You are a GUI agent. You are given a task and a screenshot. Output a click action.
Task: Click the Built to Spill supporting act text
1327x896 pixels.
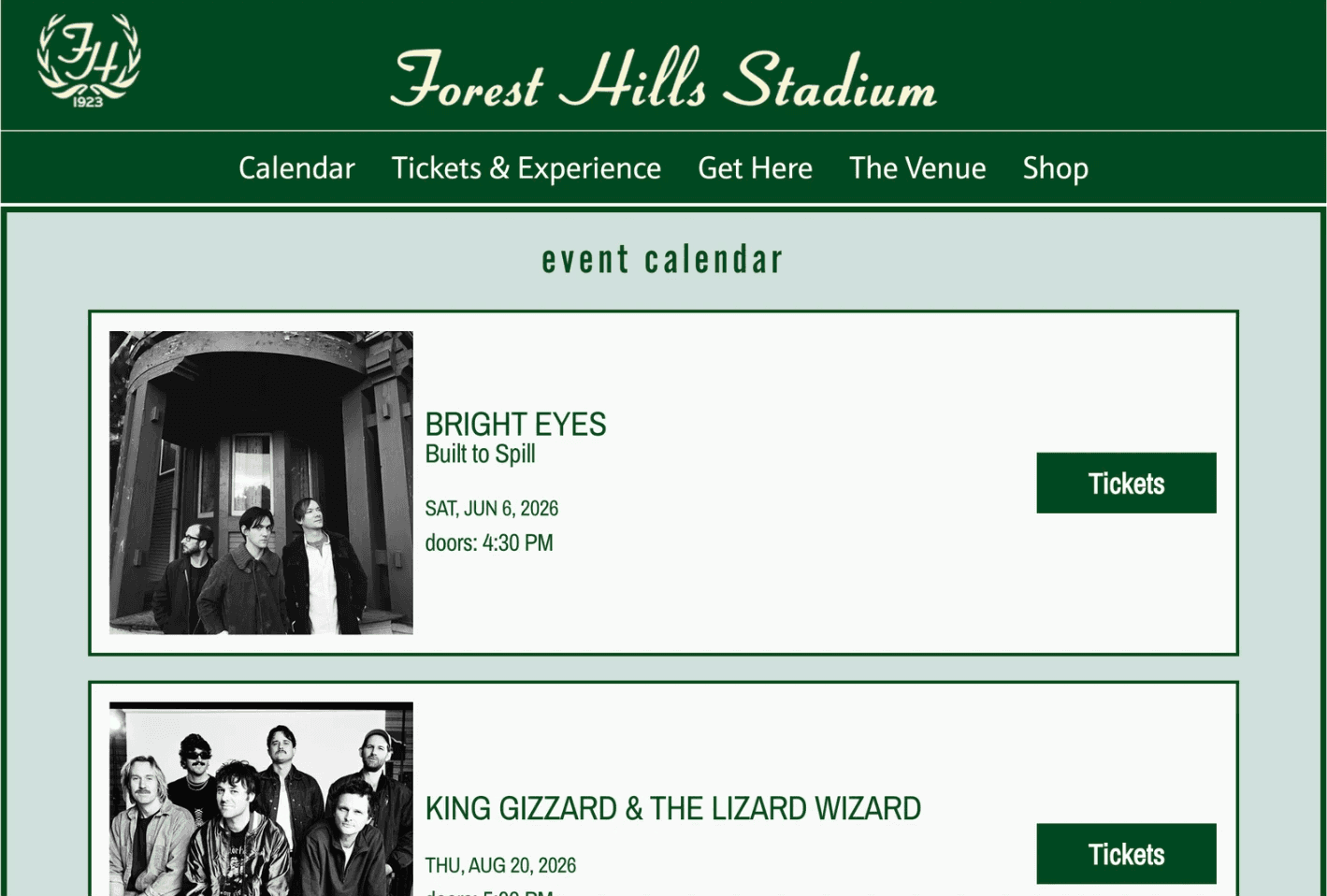(x=480, y=455)
